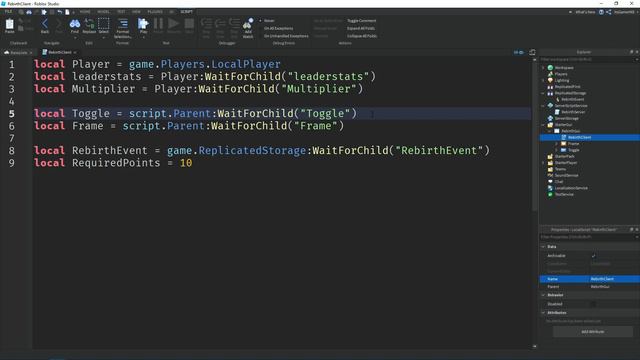Switch to the TEST ribbon tab
The height and width of the screenshot is (360, 640).
(x=121, y=12)
